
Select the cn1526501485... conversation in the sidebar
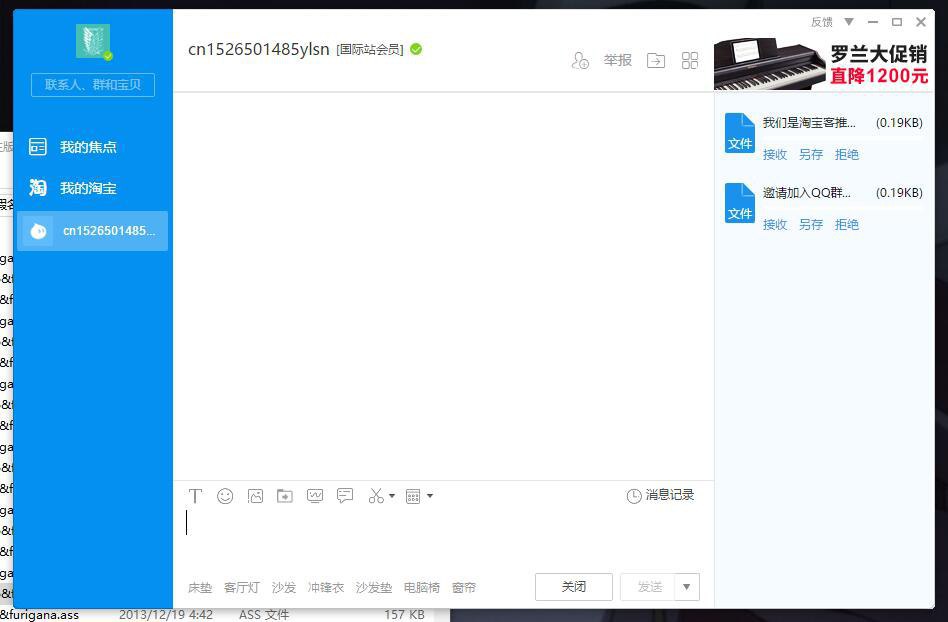click(x=92, y=231)
